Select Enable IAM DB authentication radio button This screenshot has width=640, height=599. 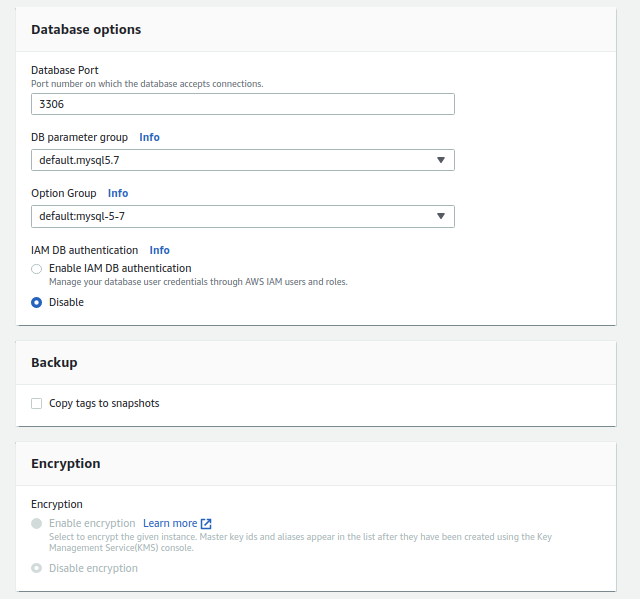(x=37, y=269)
